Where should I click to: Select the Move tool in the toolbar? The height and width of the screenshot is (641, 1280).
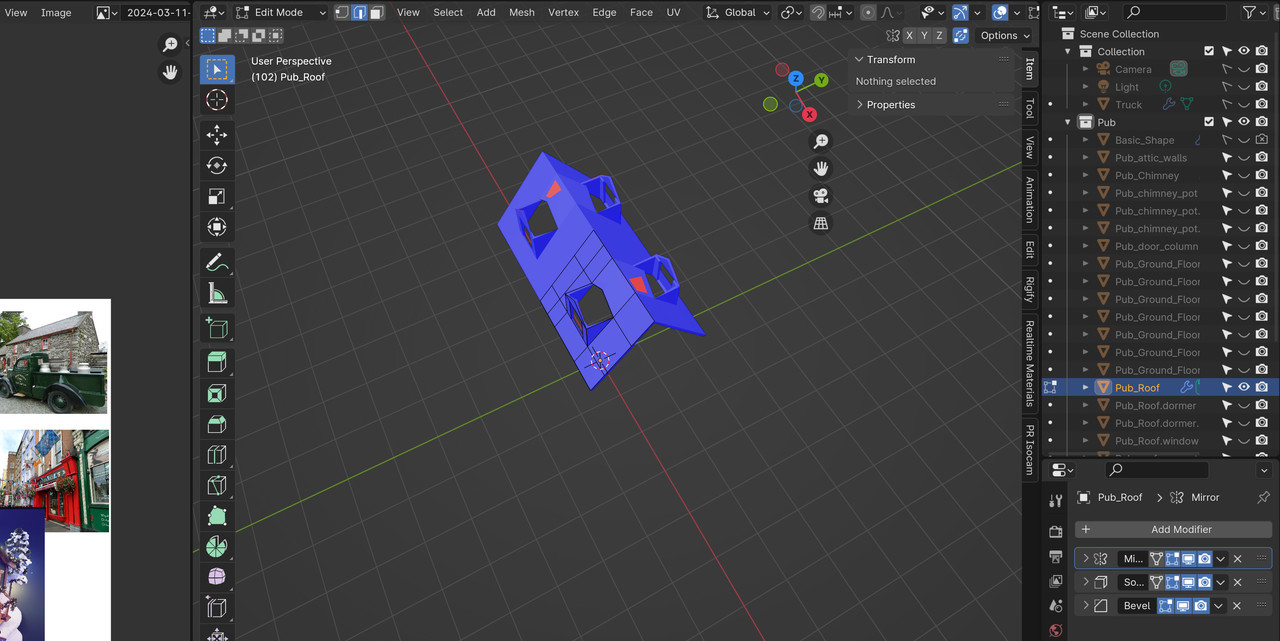[x=217, y=135]
